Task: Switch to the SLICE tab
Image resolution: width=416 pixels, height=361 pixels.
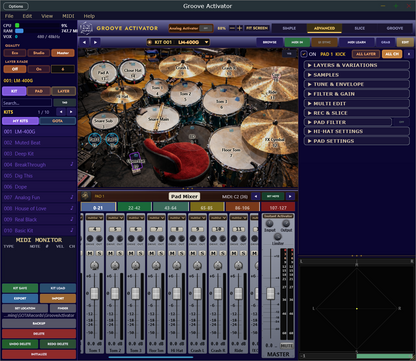Action: pyautogui.click(x=359, y=28)
